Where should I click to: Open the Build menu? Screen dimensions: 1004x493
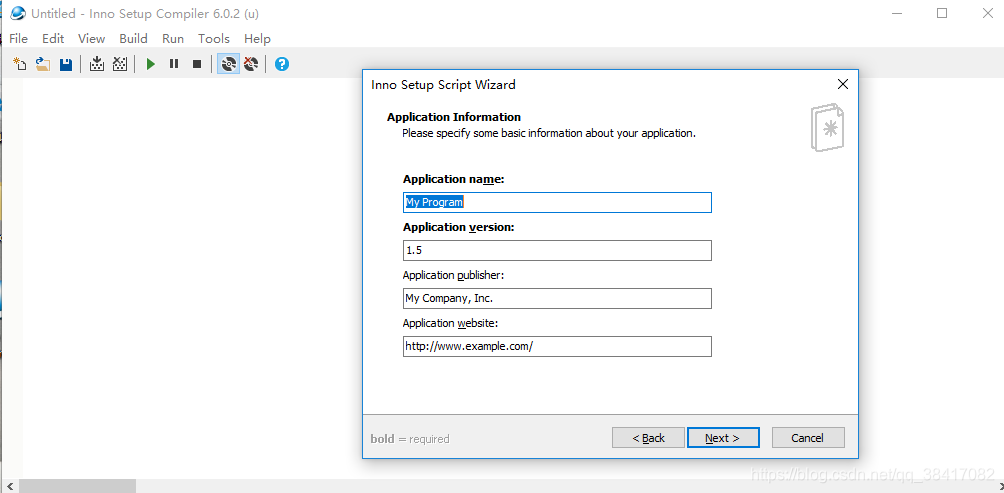pyautogui.click(x=133, y=38)
